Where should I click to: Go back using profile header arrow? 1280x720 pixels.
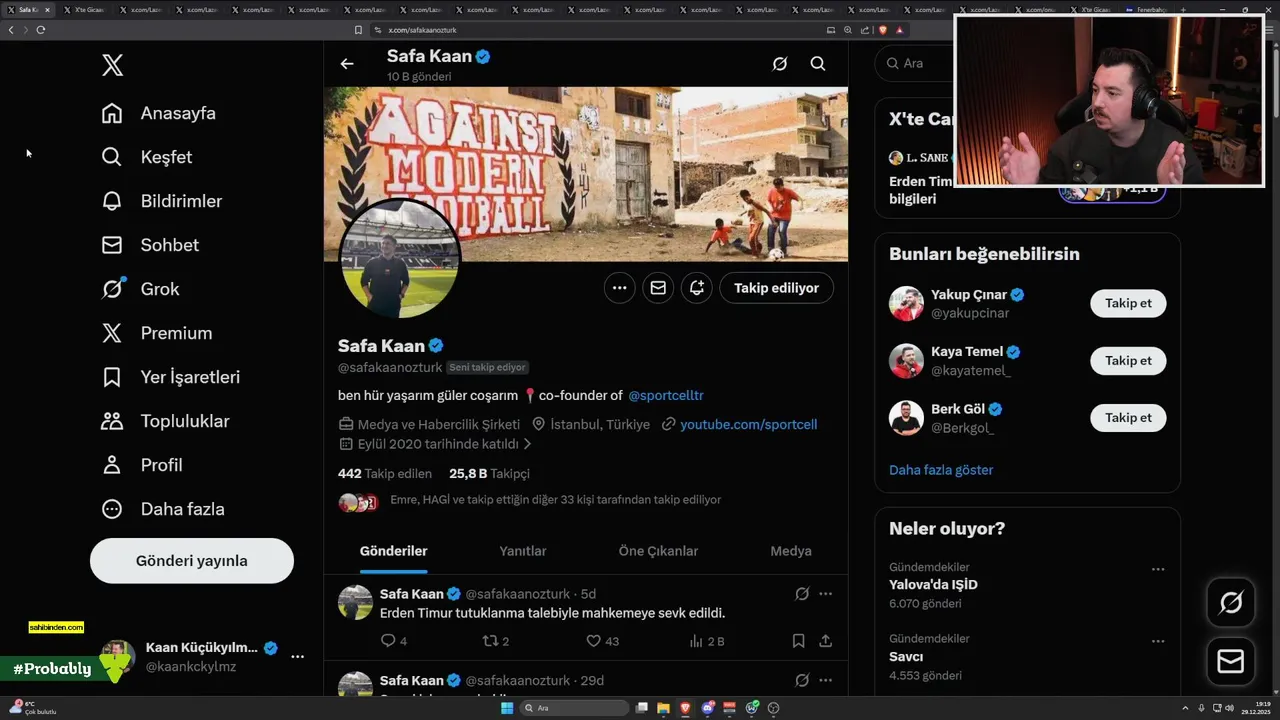[x=347, y=64]
